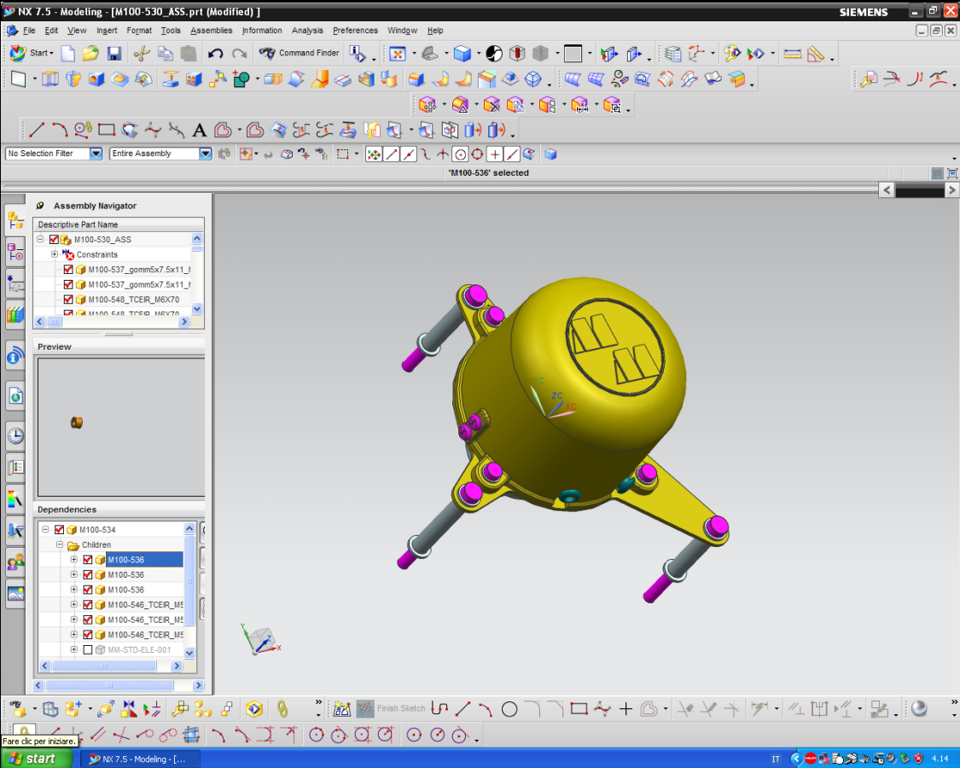Viewport: 960px width, 768px height.
Task: Click the Measure Distance ruler icon
Action: (792, 54)
